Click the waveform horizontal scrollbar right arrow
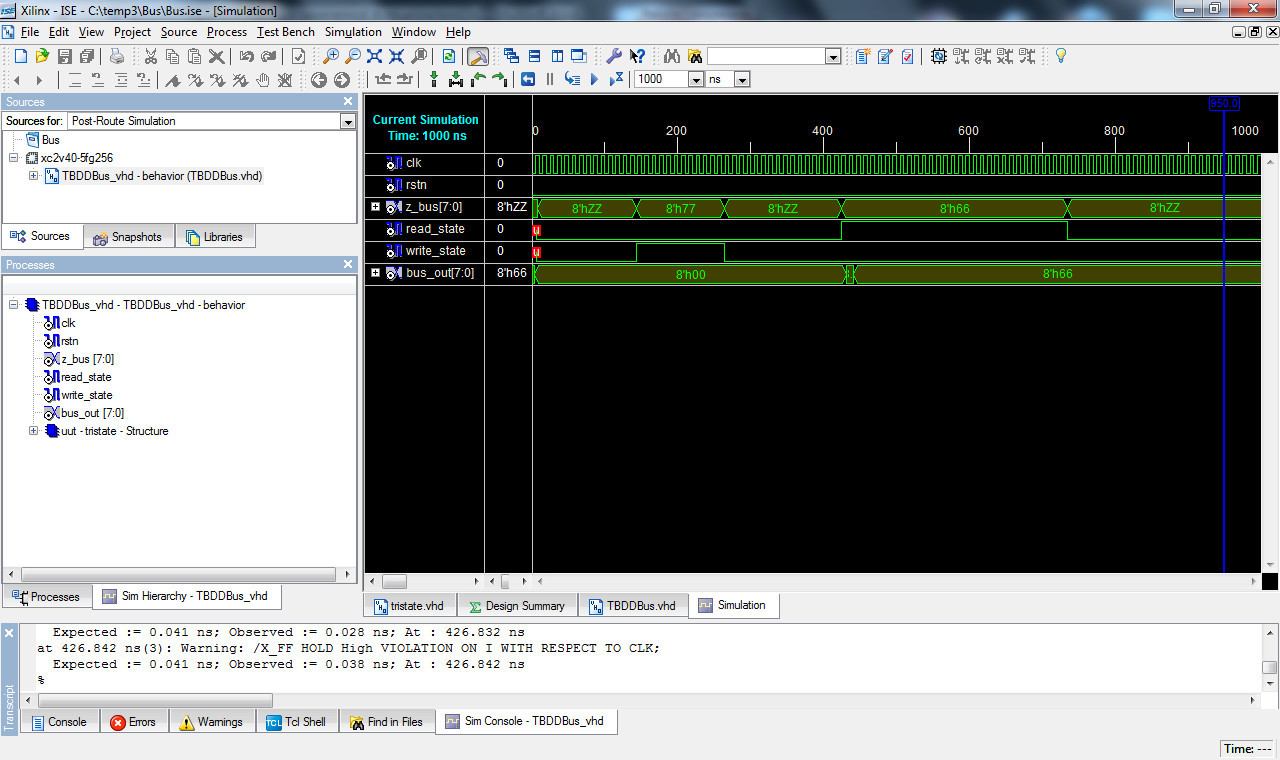Image resolution: width=1280 pixels, height=760 pixels. tap(1254, 581)
